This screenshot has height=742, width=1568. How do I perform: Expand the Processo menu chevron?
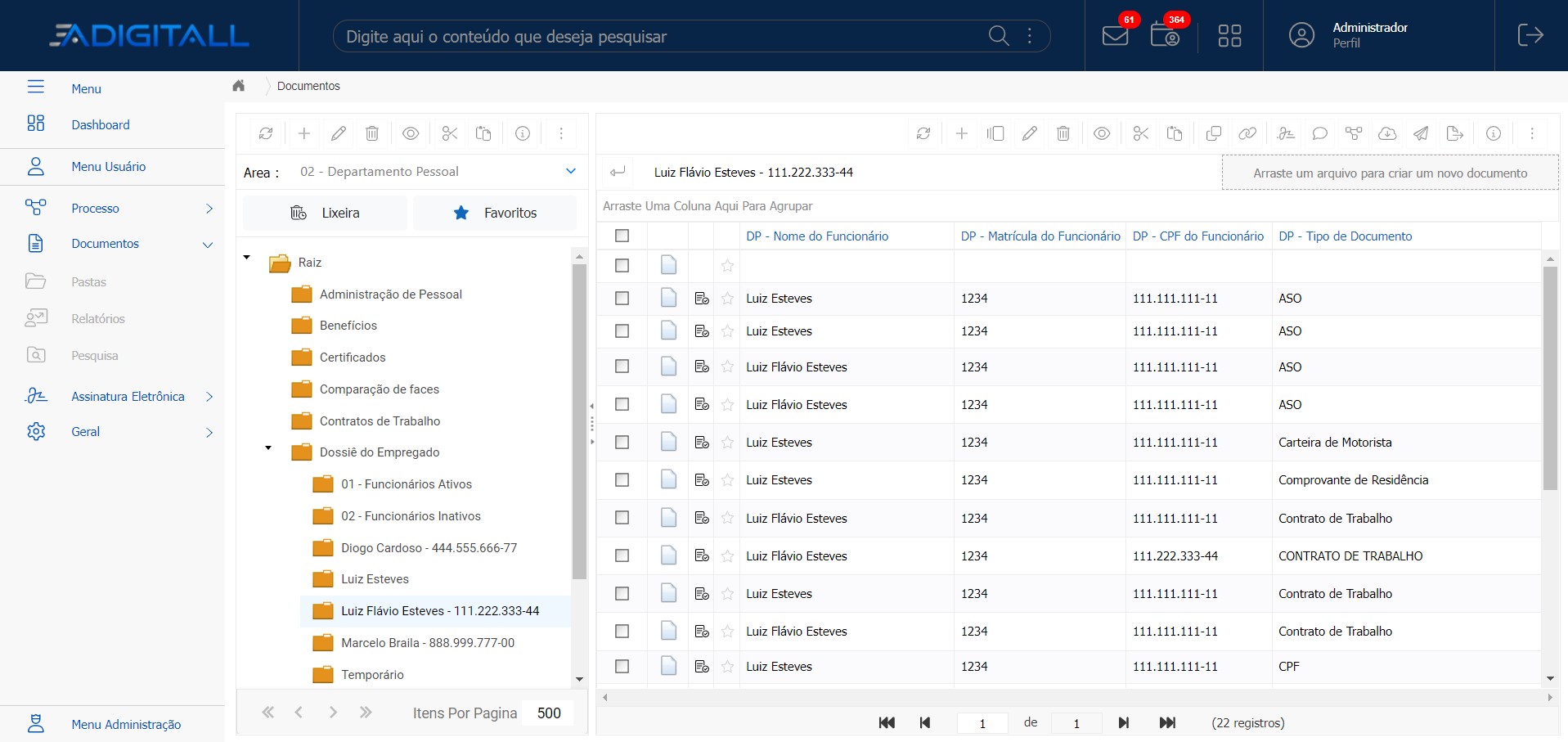click(x=209, y=209)
